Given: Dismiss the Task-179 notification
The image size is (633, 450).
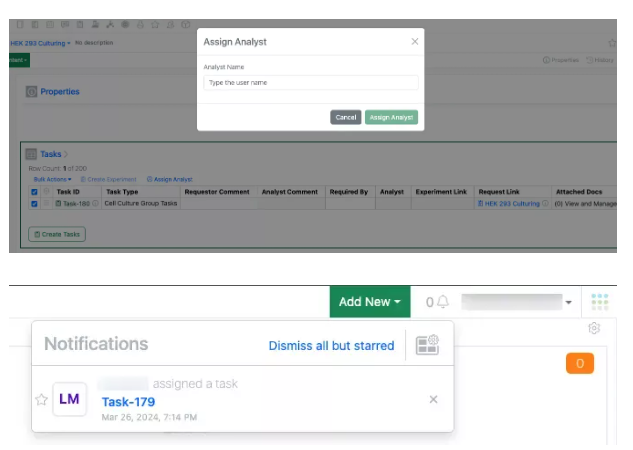Looking at the screenshot, I should 433,400.
